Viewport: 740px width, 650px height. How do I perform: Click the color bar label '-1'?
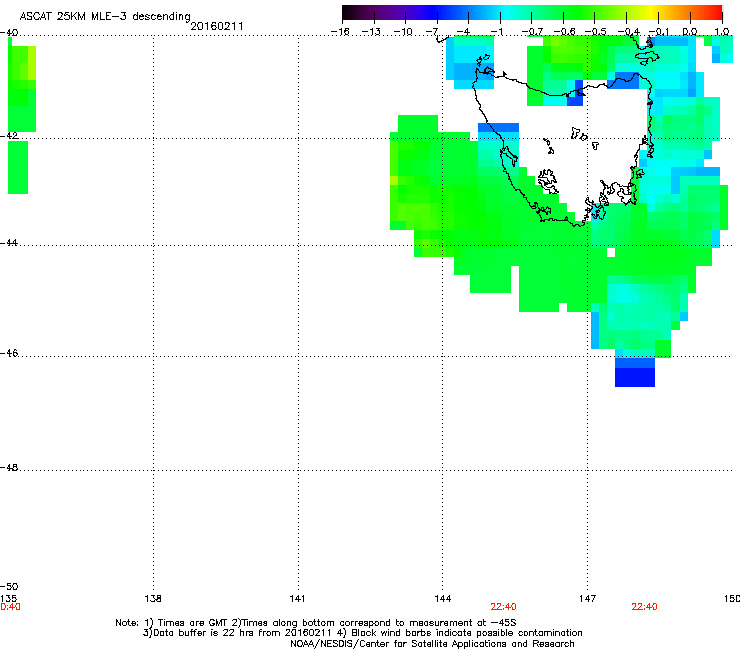tap(496, 32)
